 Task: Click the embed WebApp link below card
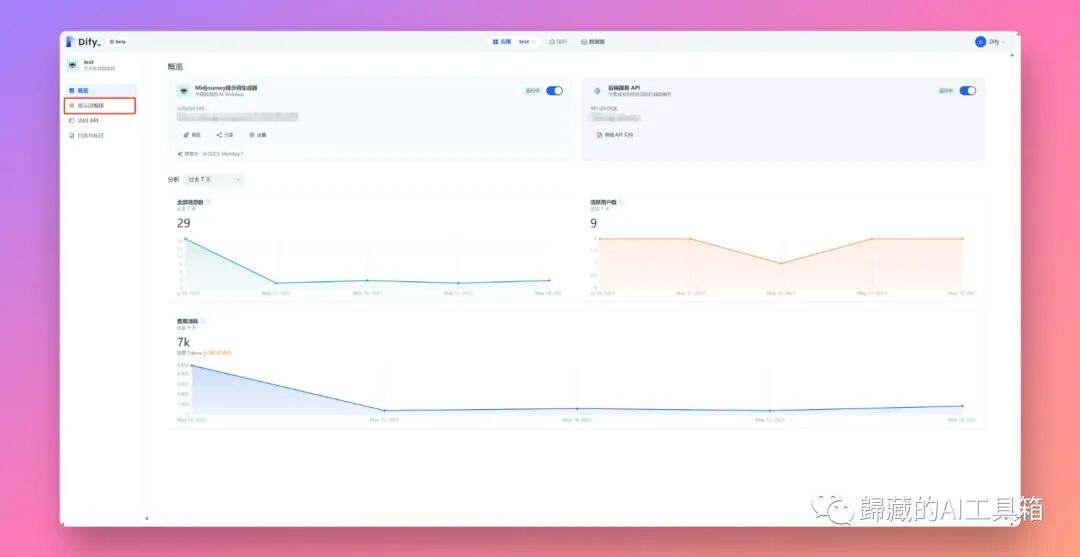coord(210,154)
